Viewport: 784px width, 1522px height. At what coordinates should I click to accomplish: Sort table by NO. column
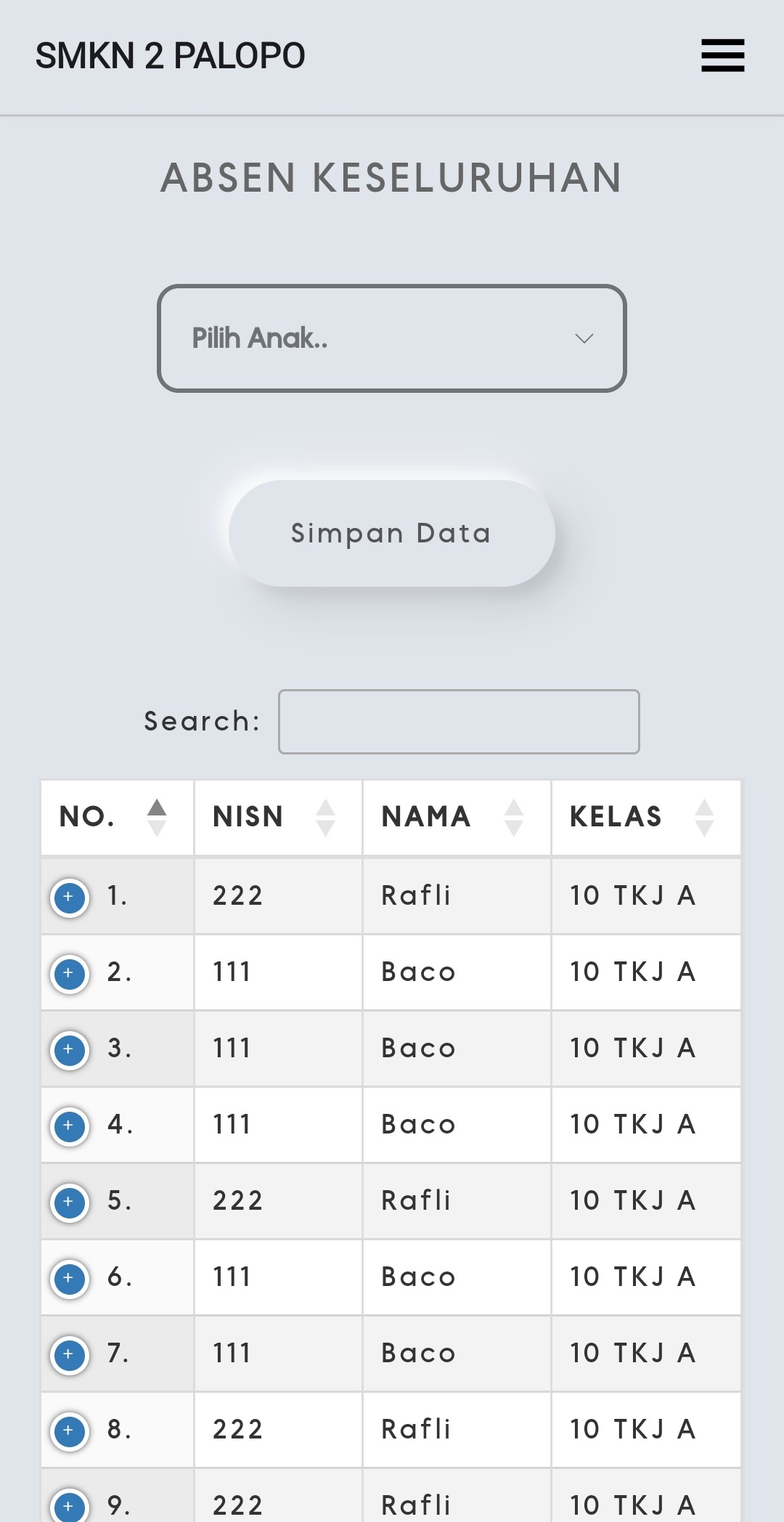click(117, 817)
